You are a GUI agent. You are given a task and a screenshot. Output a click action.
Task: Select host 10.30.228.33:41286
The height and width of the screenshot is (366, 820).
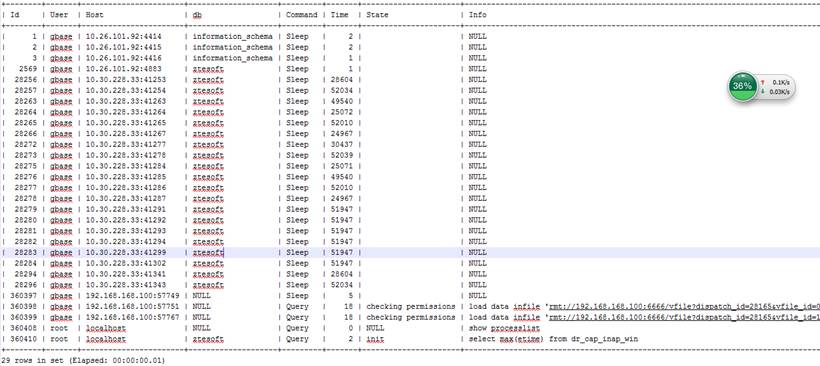(126, 188)
